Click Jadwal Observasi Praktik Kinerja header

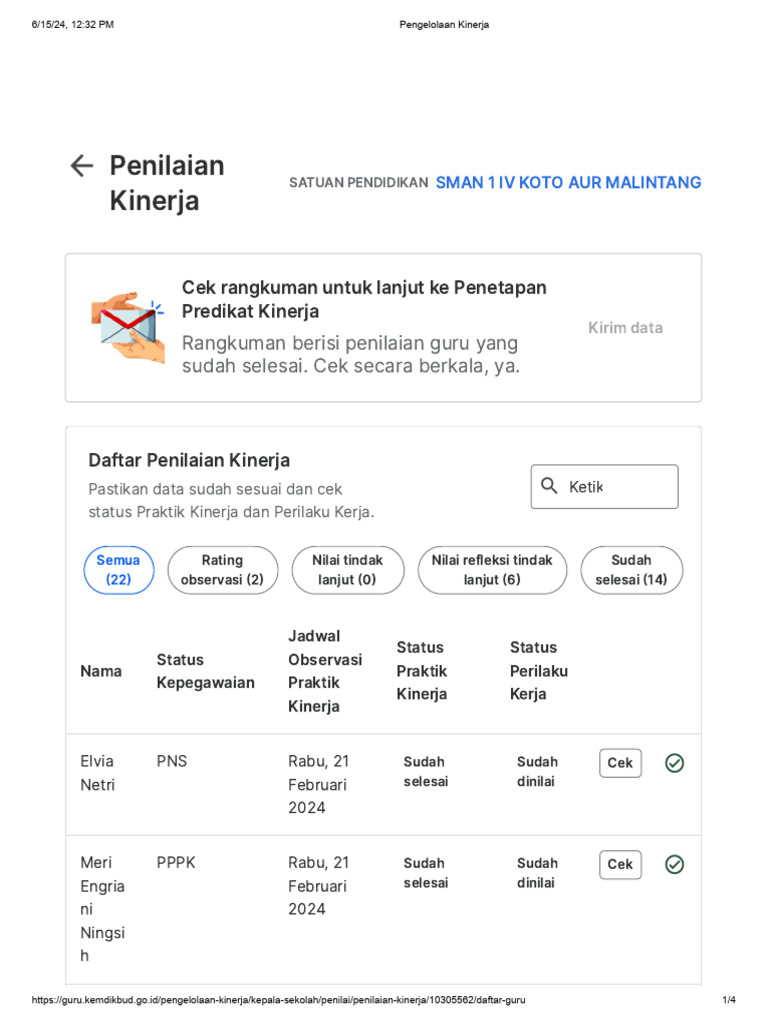pos(325,671)
